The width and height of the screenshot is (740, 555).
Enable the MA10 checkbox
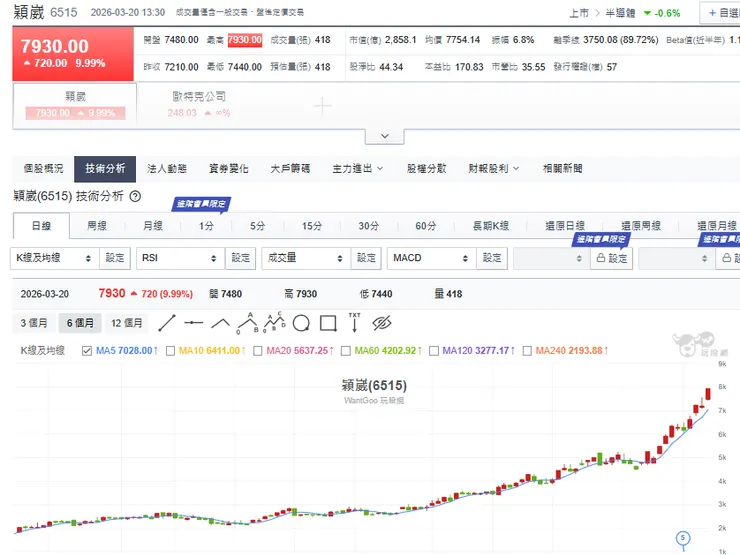170,351
